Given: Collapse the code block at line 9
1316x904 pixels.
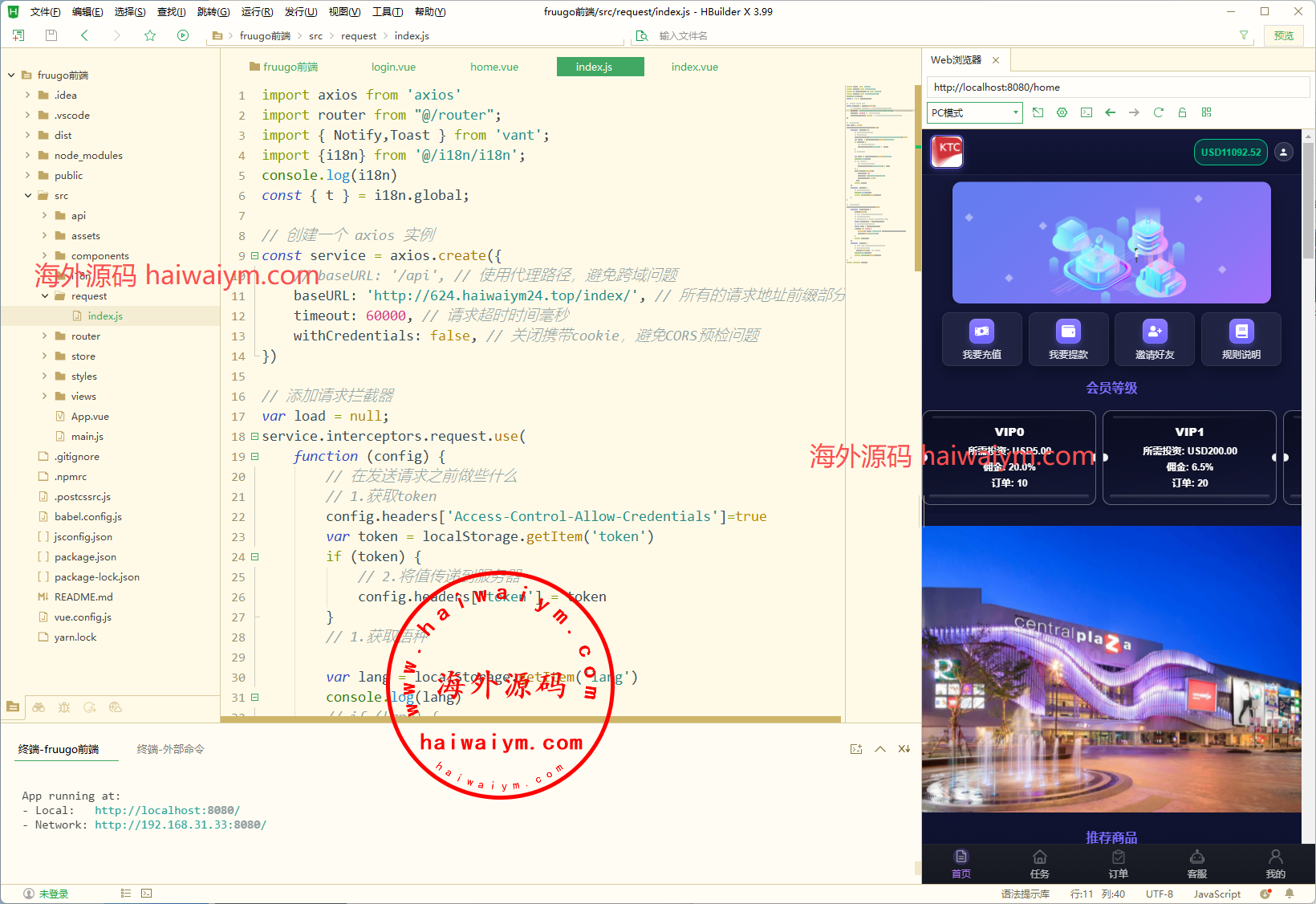Looking at the screenshot, I should click(254, 256).
